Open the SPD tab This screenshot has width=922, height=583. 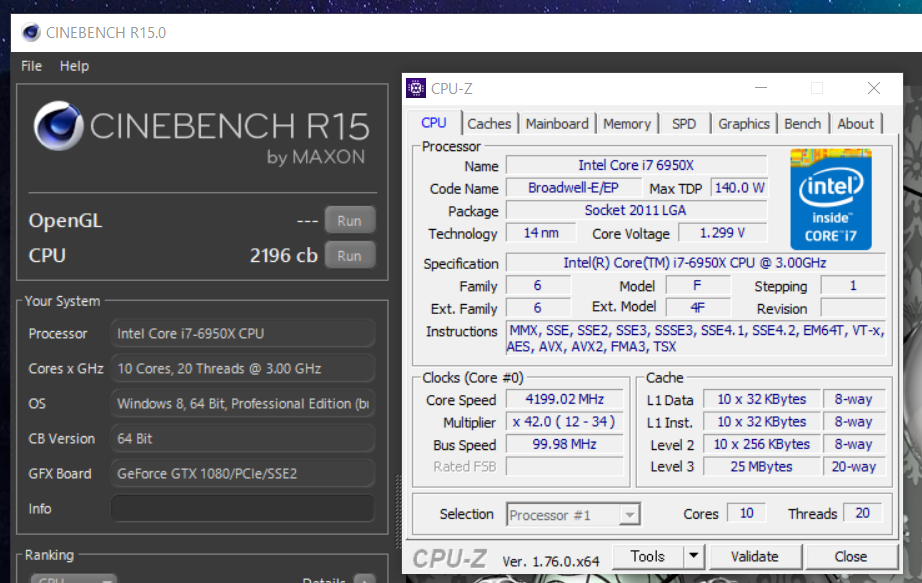point(684,124)
